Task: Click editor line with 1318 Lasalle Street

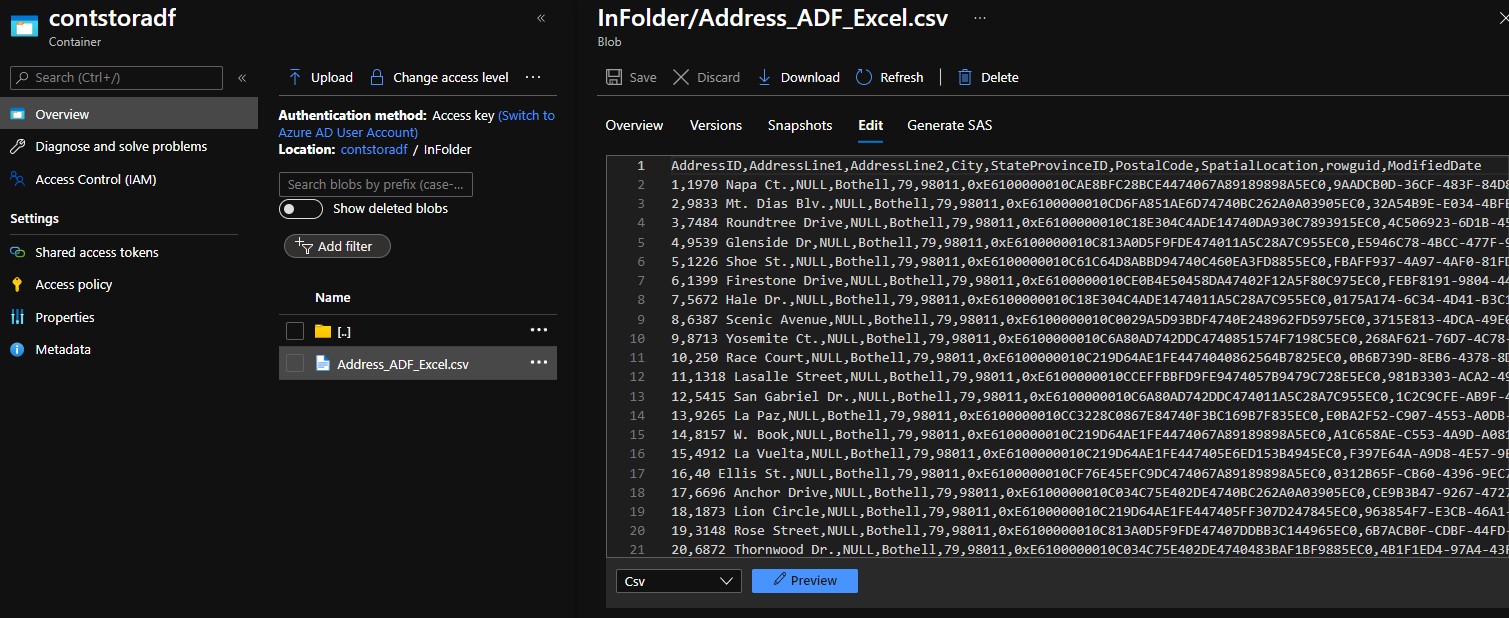Action: pyautogui.click(x=1090, y=376)
